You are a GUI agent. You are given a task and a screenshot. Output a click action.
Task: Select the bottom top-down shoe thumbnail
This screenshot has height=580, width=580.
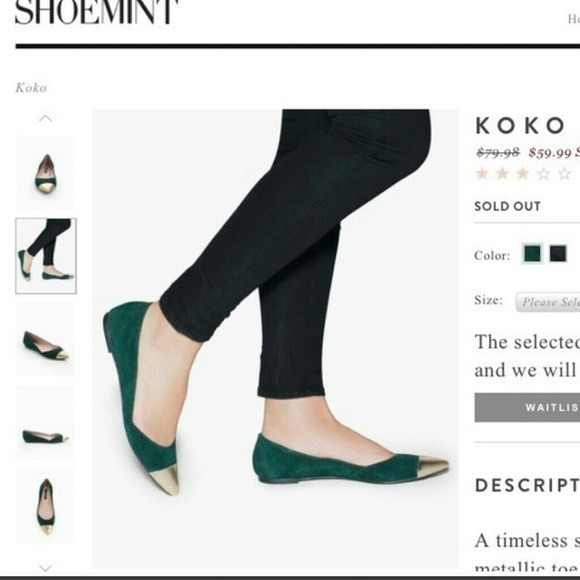pos(45,506)
